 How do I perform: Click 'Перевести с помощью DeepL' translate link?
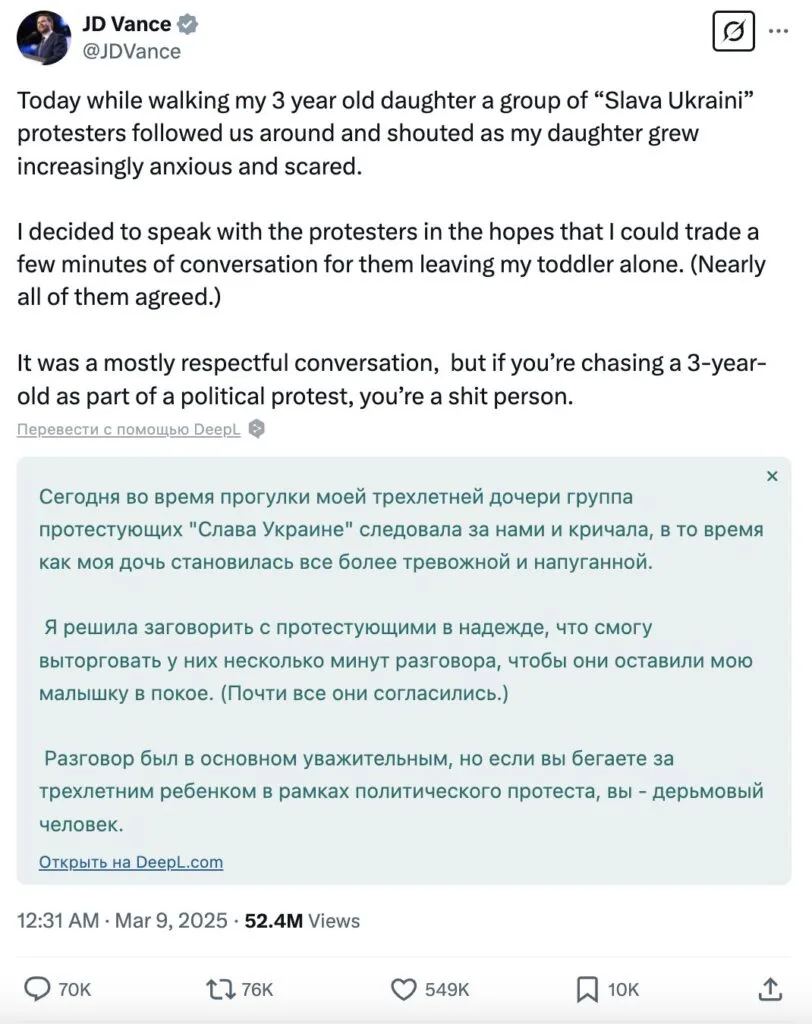click(129, 429)
